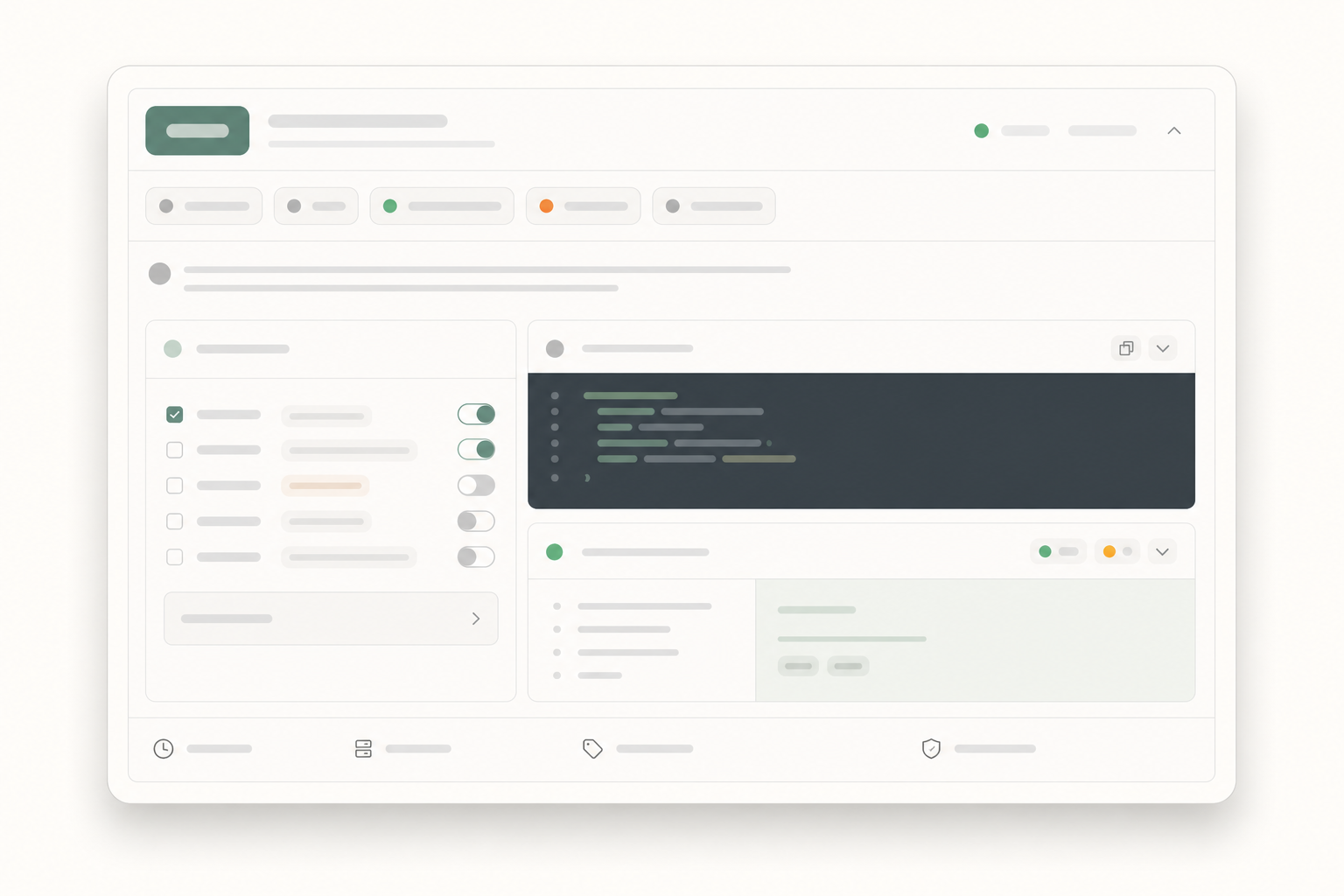Click the green-dot badge in the lower panel header

coord(1058,552)
